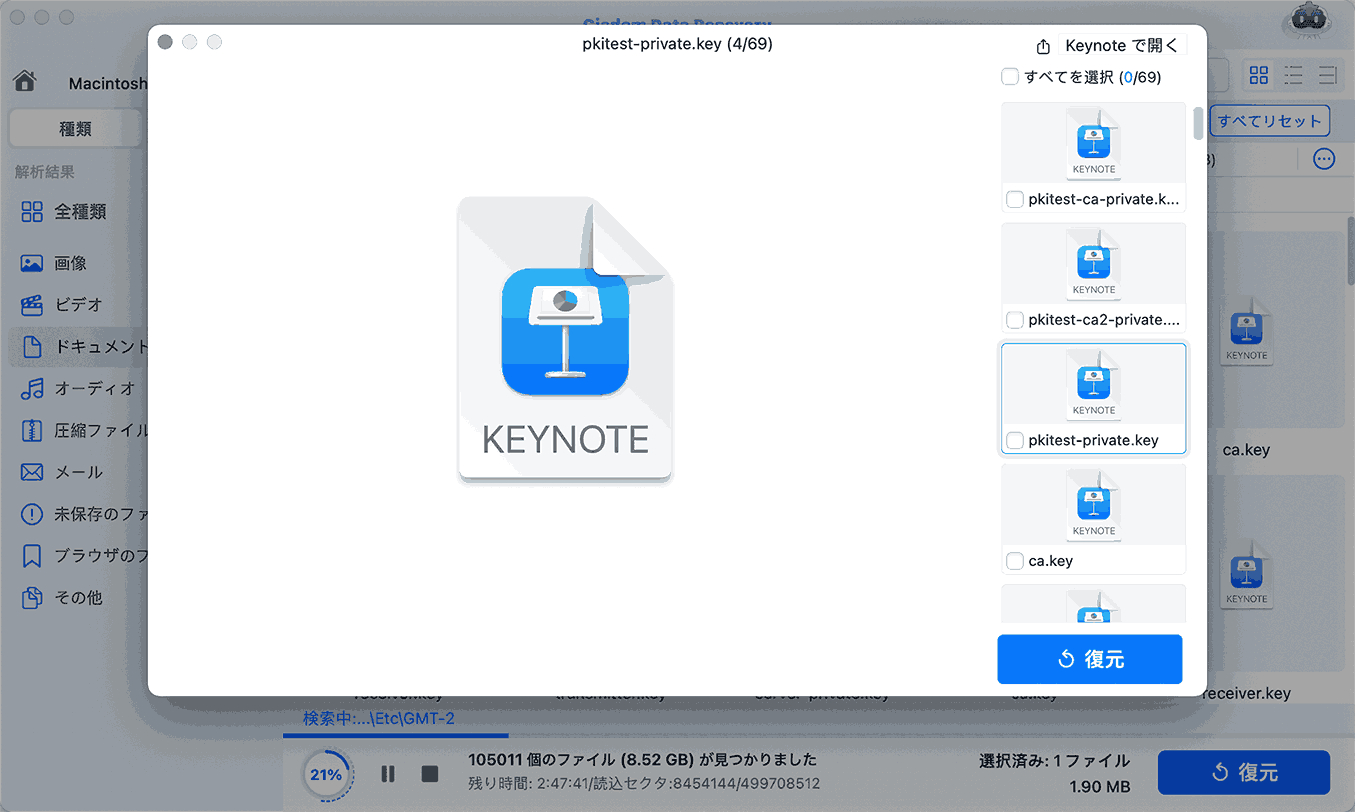Select the 種類 tab
The width and height of the screenshot is (1355, 812).
tap(75, 128)
